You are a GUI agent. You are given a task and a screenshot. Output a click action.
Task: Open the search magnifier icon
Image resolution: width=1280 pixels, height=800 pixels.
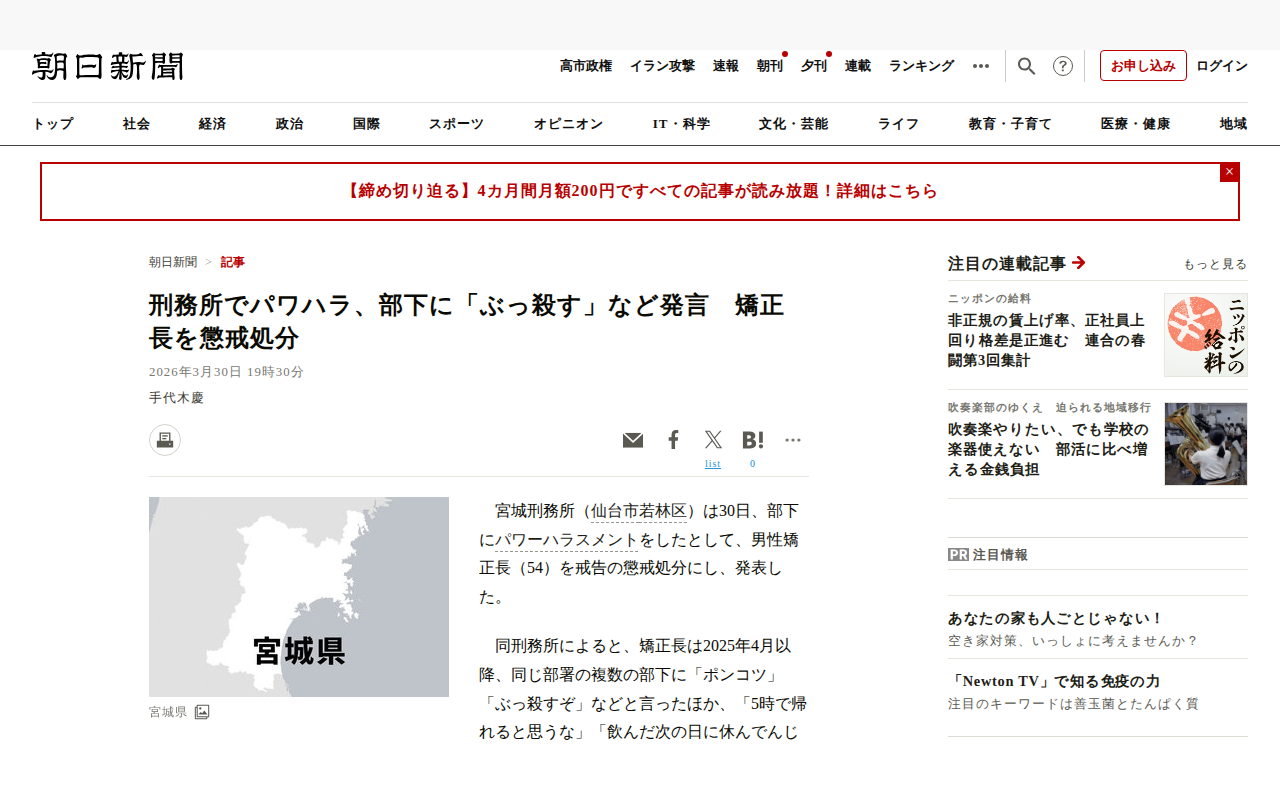coord(1026,66)
